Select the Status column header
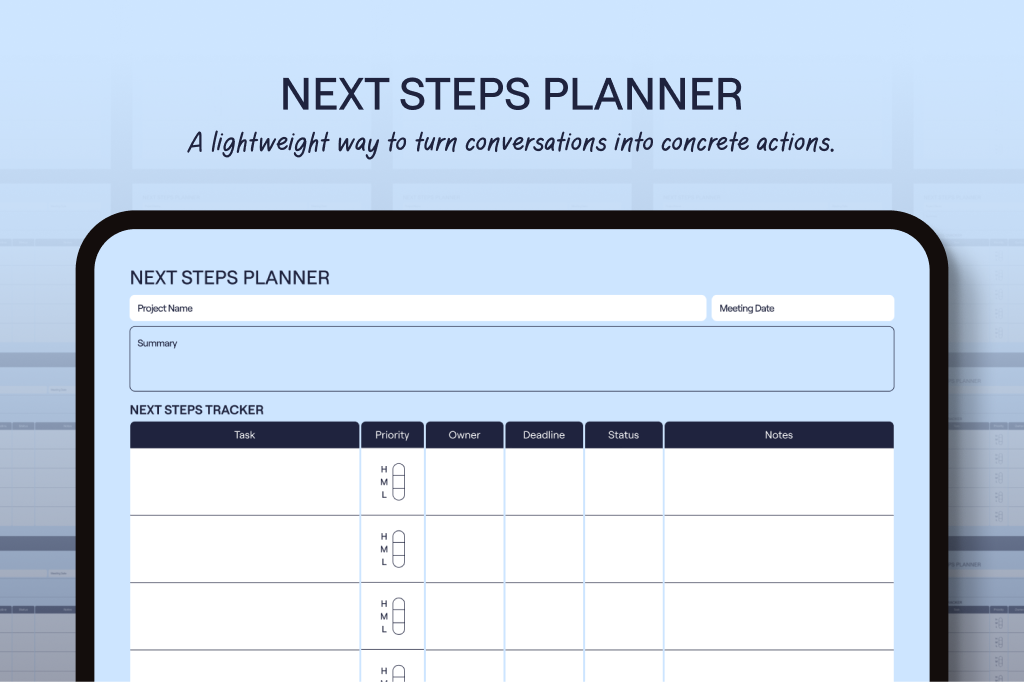The height and width of the screenshot is (682, 1024). (x=623, y=435)
